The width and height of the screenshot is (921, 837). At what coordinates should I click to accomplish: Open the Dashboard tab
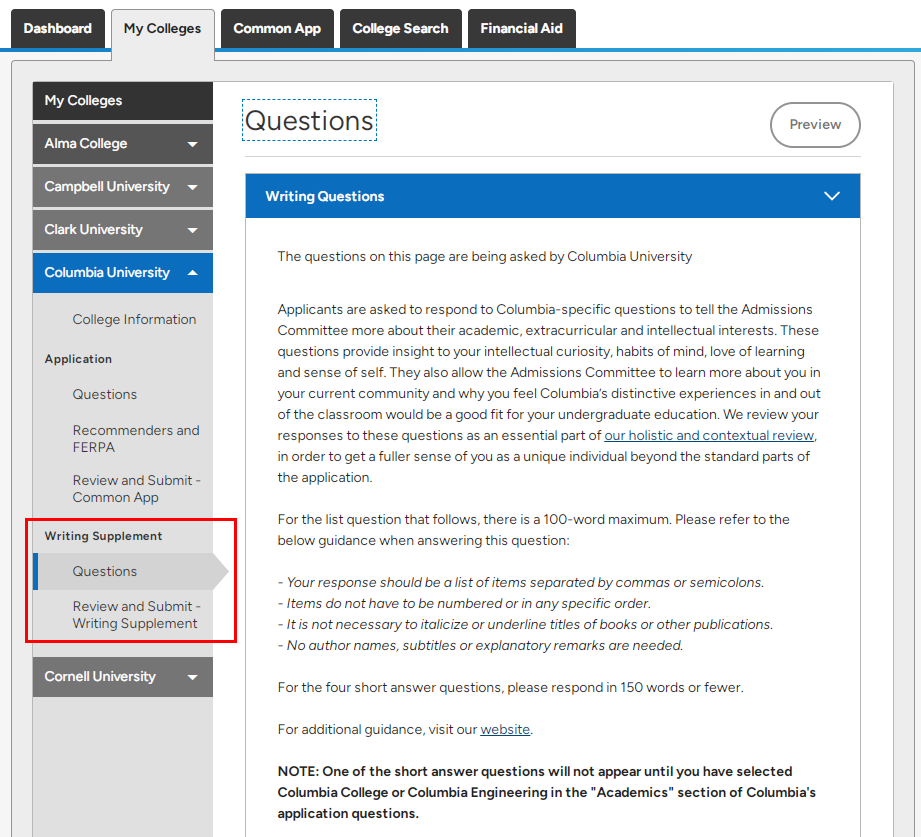pyautogui.click(x=58, y=28)
